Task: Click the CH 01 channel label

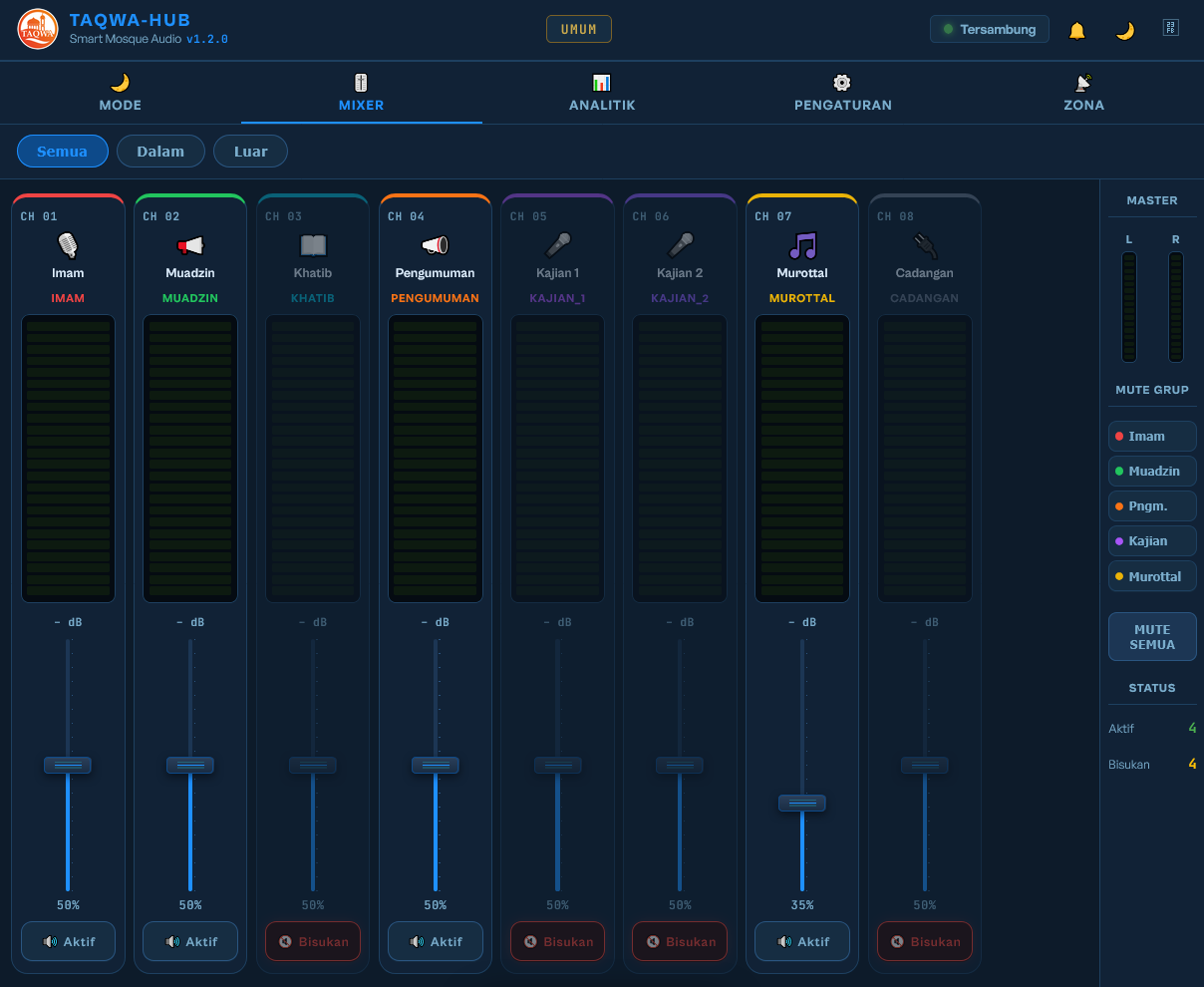Action: (39, 216)
